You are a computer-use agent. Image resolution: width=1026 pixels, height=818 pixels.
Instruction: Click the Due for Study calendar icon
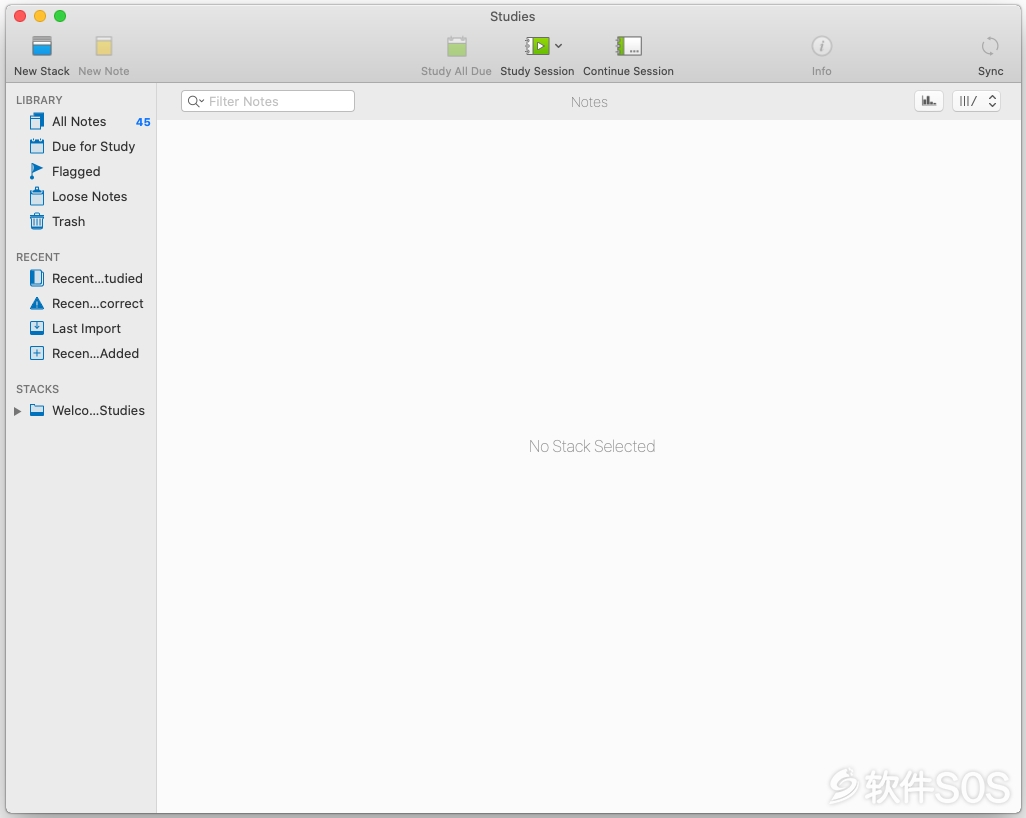coord(37,147)
